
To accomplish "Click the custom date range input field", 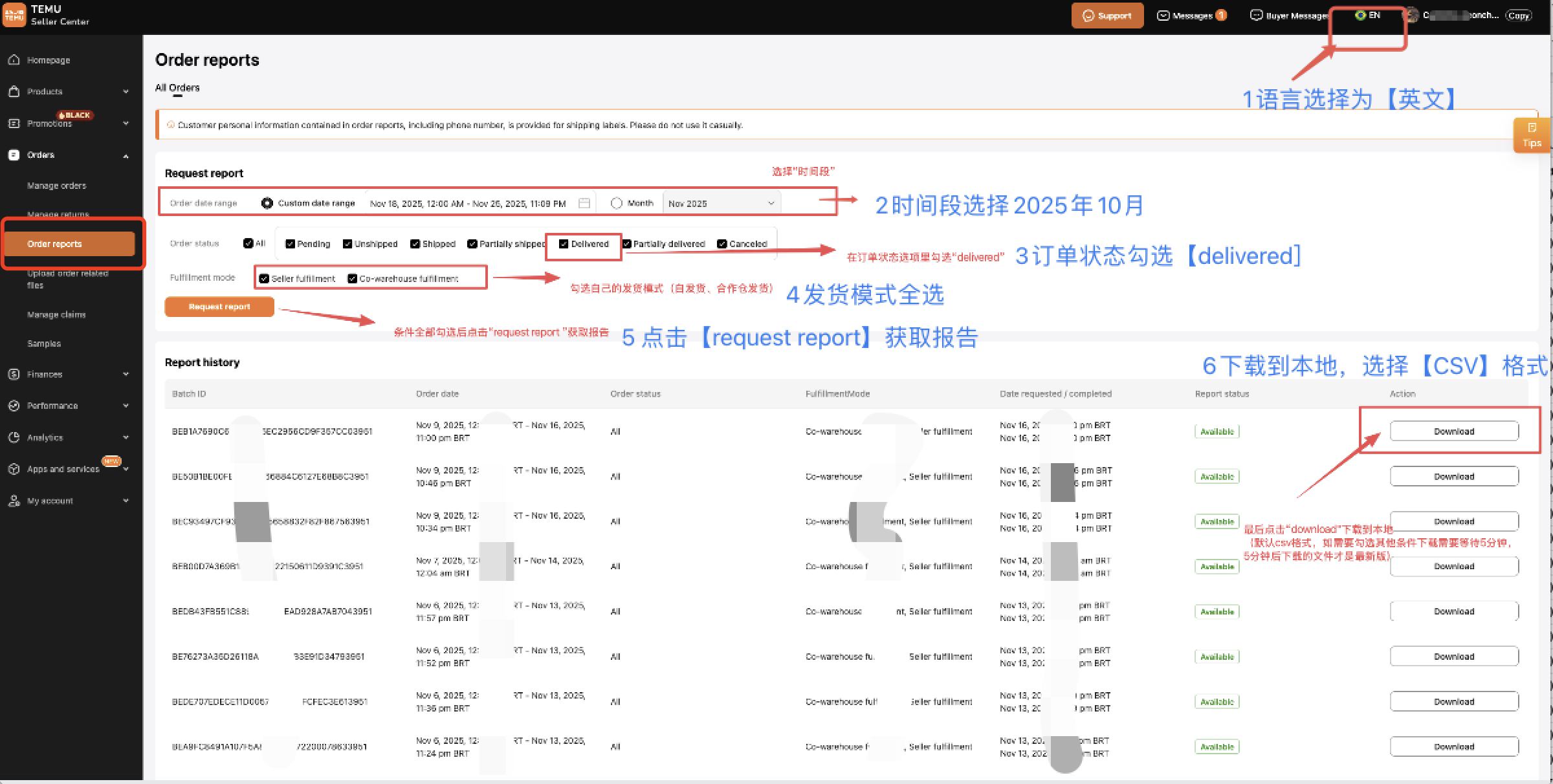I will coord(467,203).
